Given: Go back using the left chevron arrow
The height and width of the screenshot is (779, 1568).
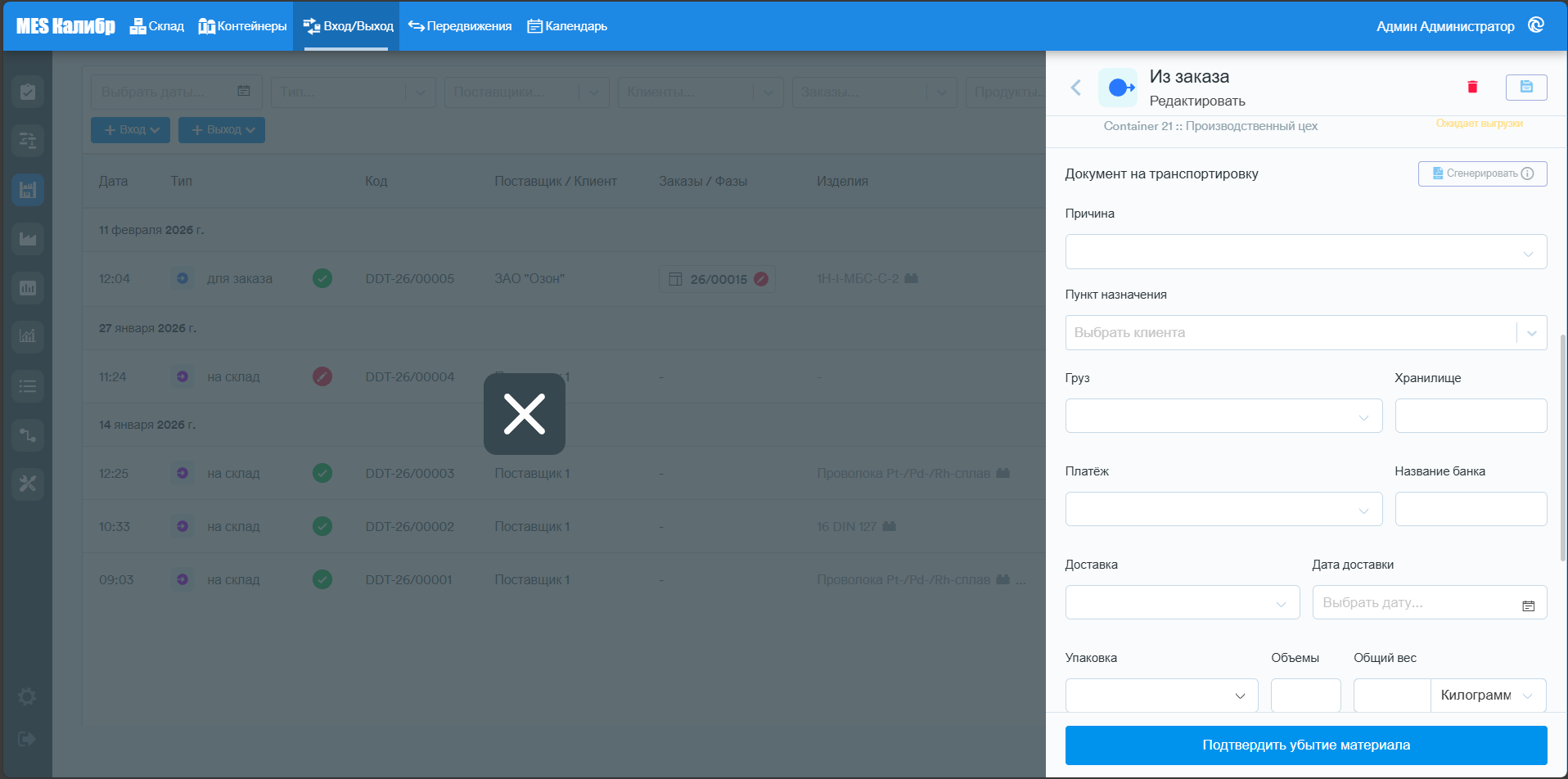Looking at the screenshot, I should click(x=1076, y=88).
